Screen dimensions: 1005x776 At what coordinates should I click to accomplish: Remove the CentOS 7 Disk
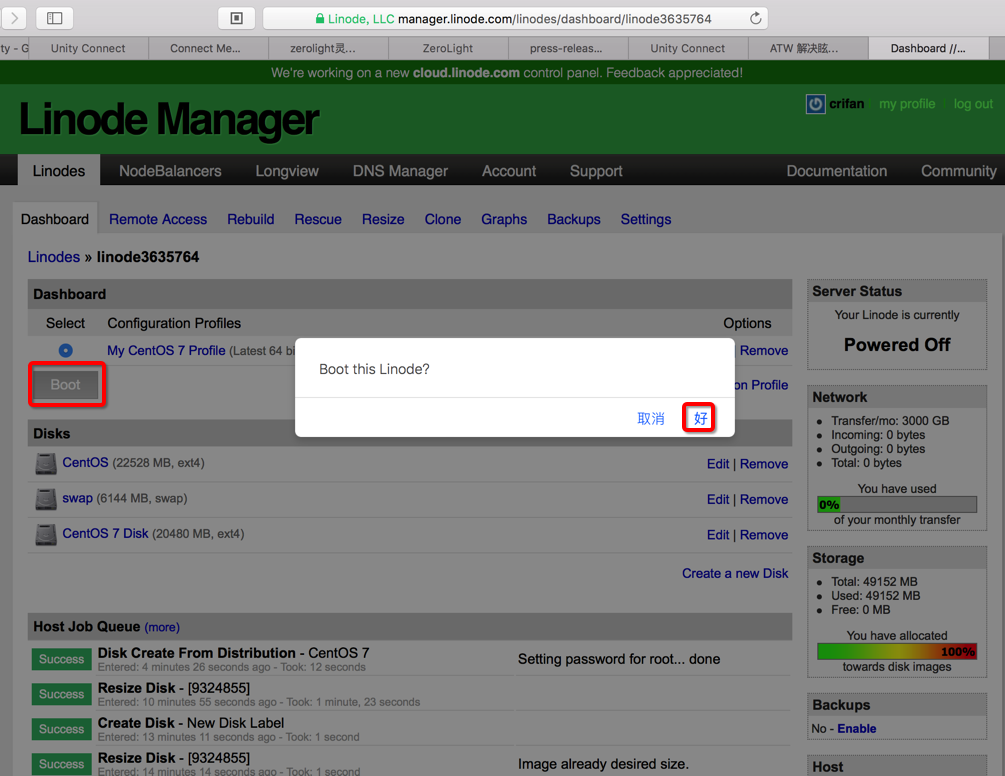[x=764, y=534]
